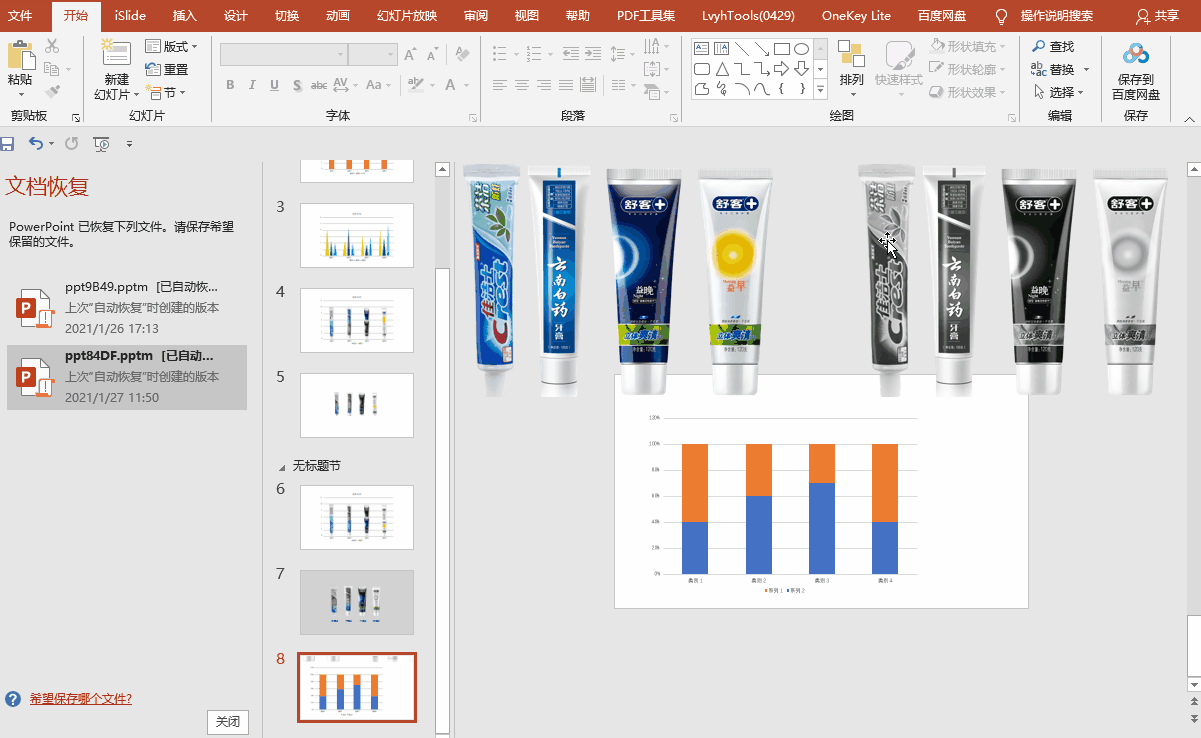Click the Close (关闭) button in recovery pane
1201x738 pixels.
point(228,721)
